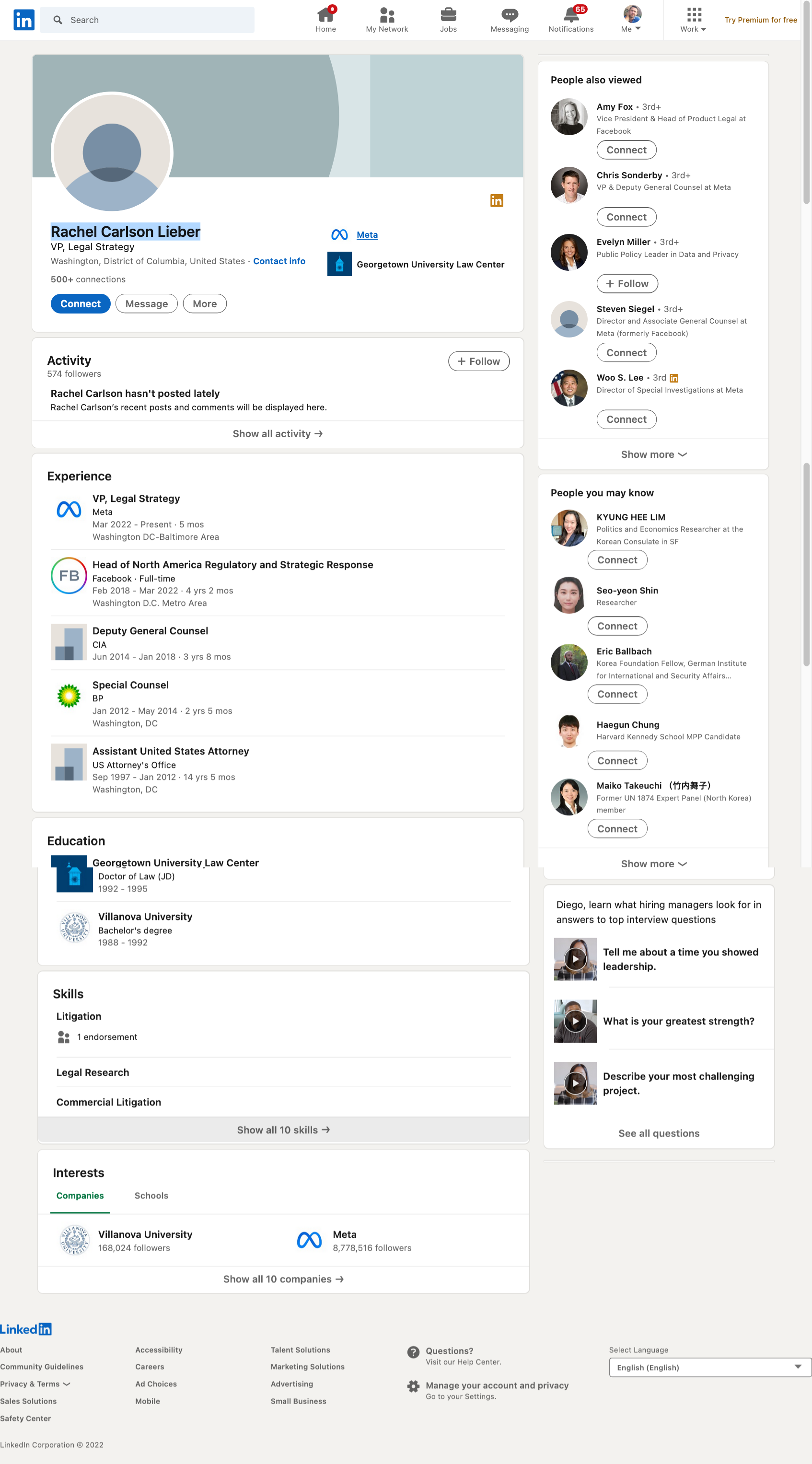Image resolution: width=812 pixels, height=1464 pixels.
Task: Open the Work apps grid menu
Action: [694, 19]
